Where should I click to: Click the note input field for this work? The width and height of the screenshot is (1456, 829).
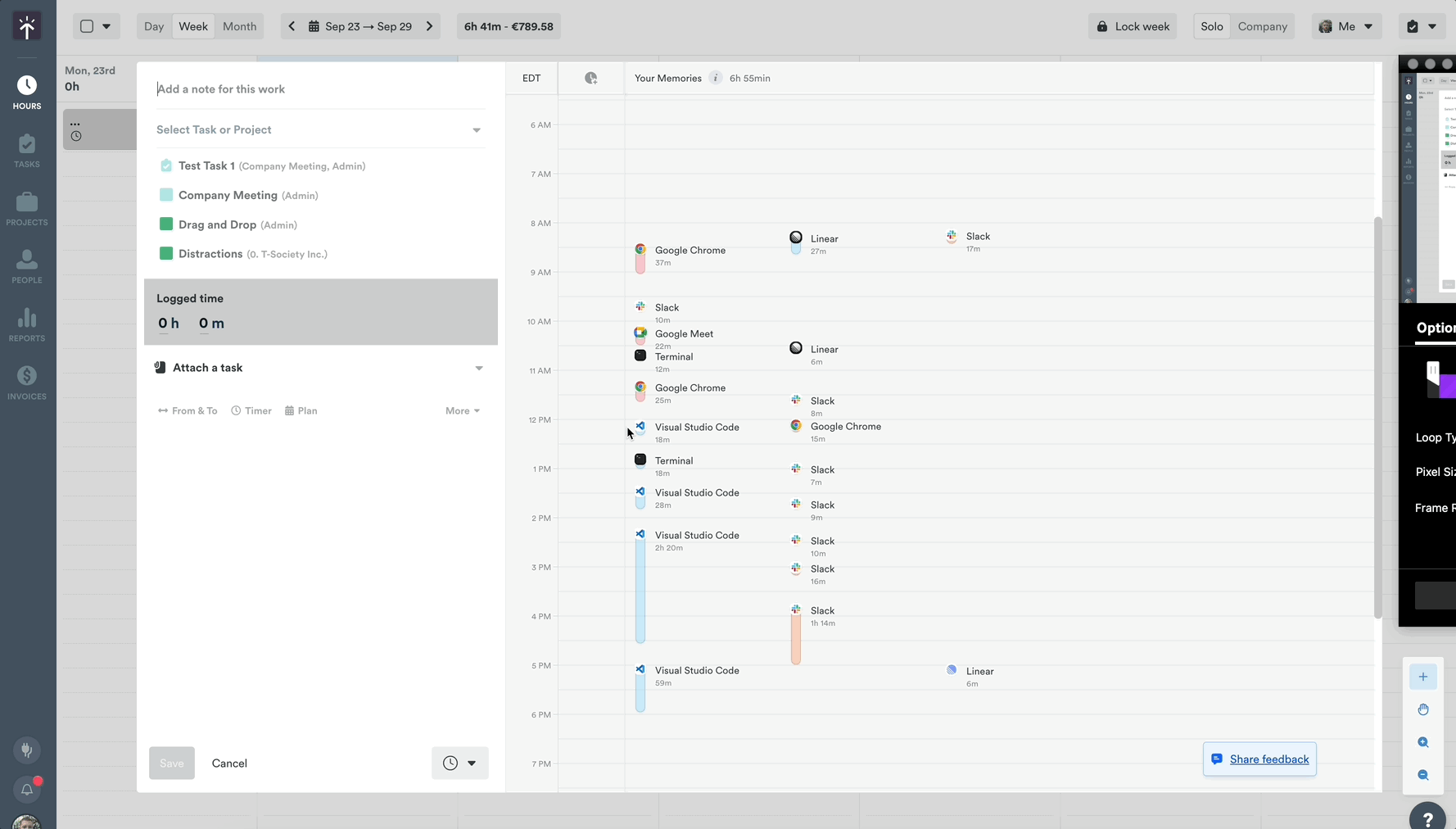319,88
